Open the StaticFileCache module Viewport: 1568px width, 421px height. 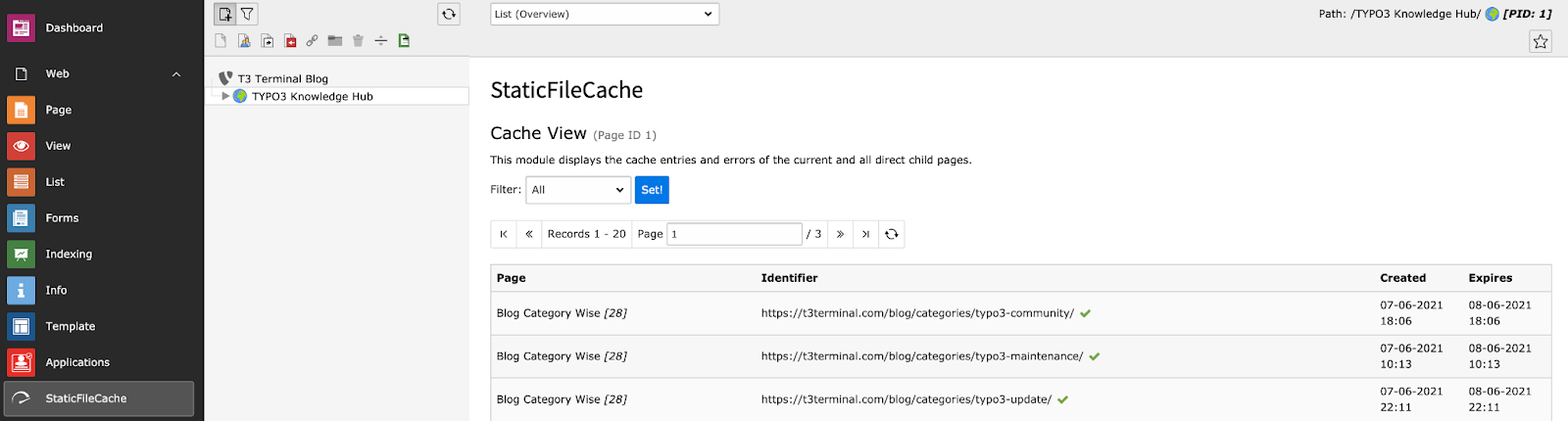click(x=98, y=398)
